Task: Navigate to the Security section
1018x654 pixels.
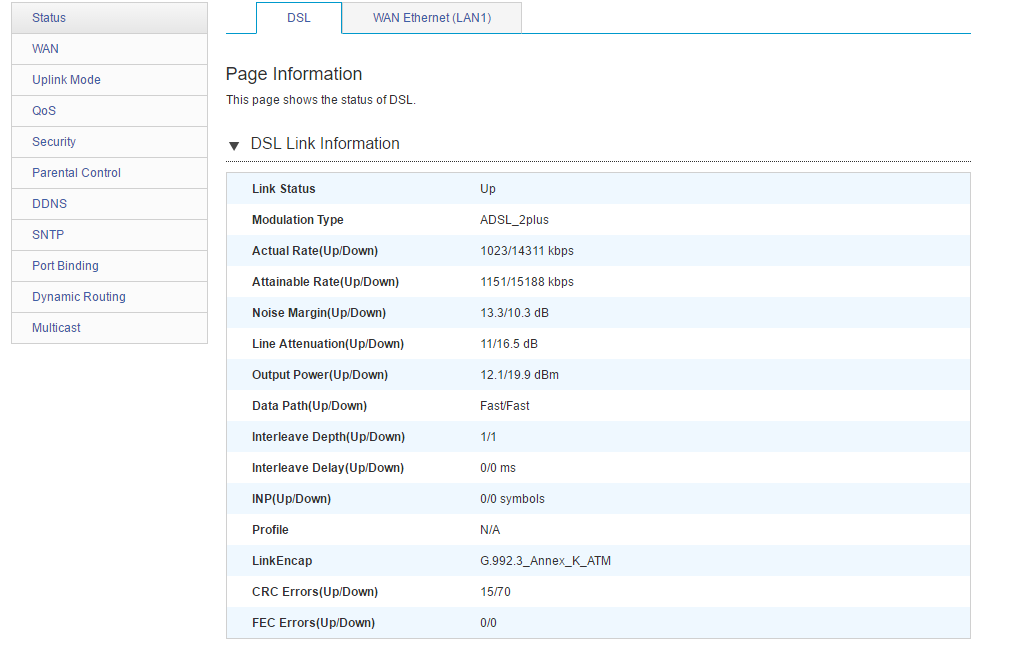Action: [x=54, y=142]
